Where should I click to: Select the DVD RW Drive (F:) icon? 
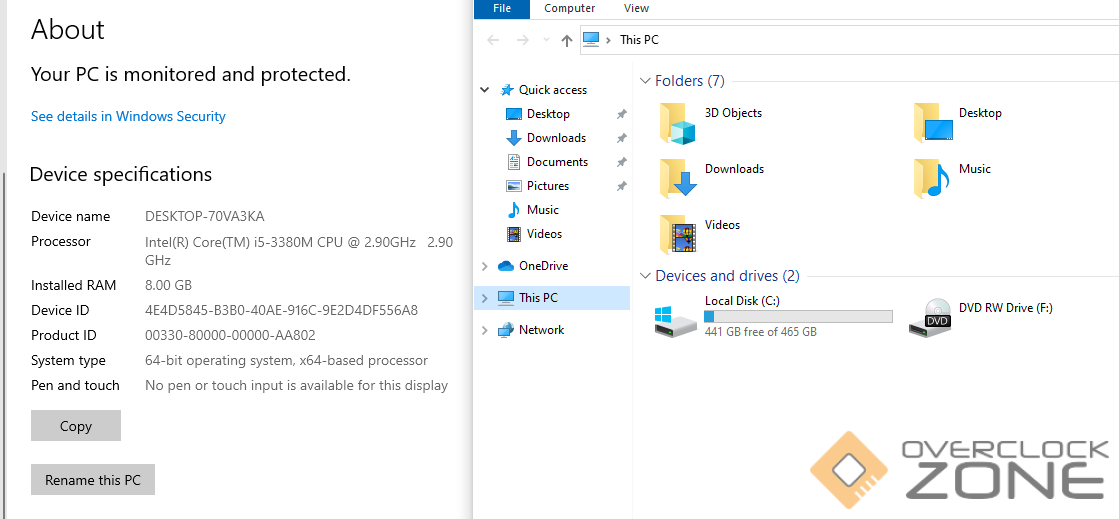929,317
